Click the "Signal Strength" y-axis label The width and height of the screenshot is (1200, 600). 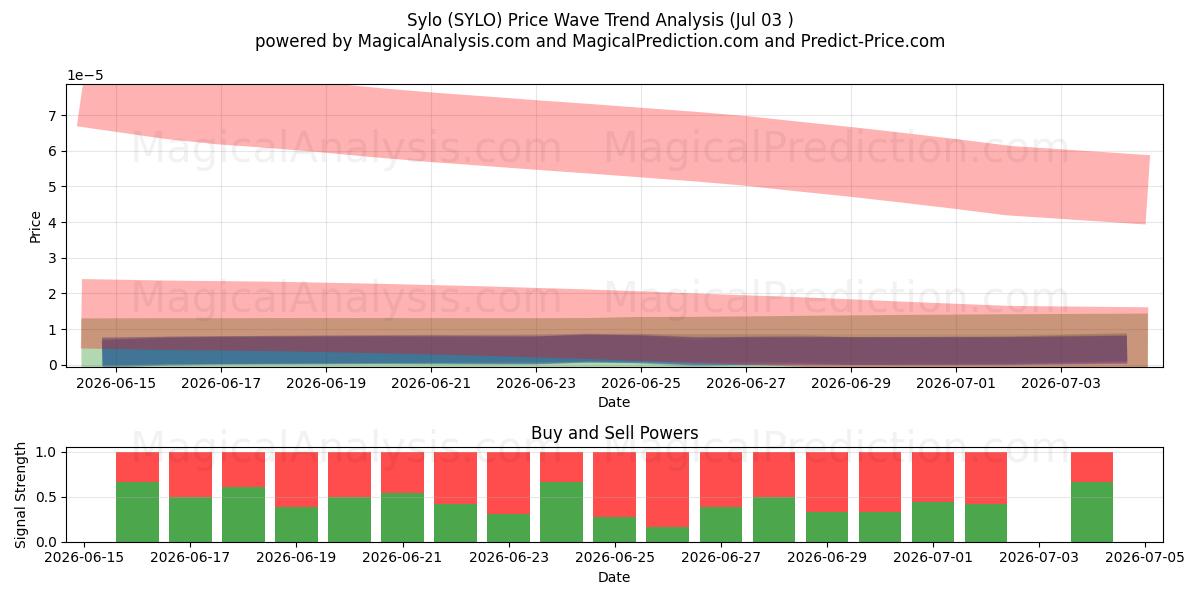tap(21, 495)
